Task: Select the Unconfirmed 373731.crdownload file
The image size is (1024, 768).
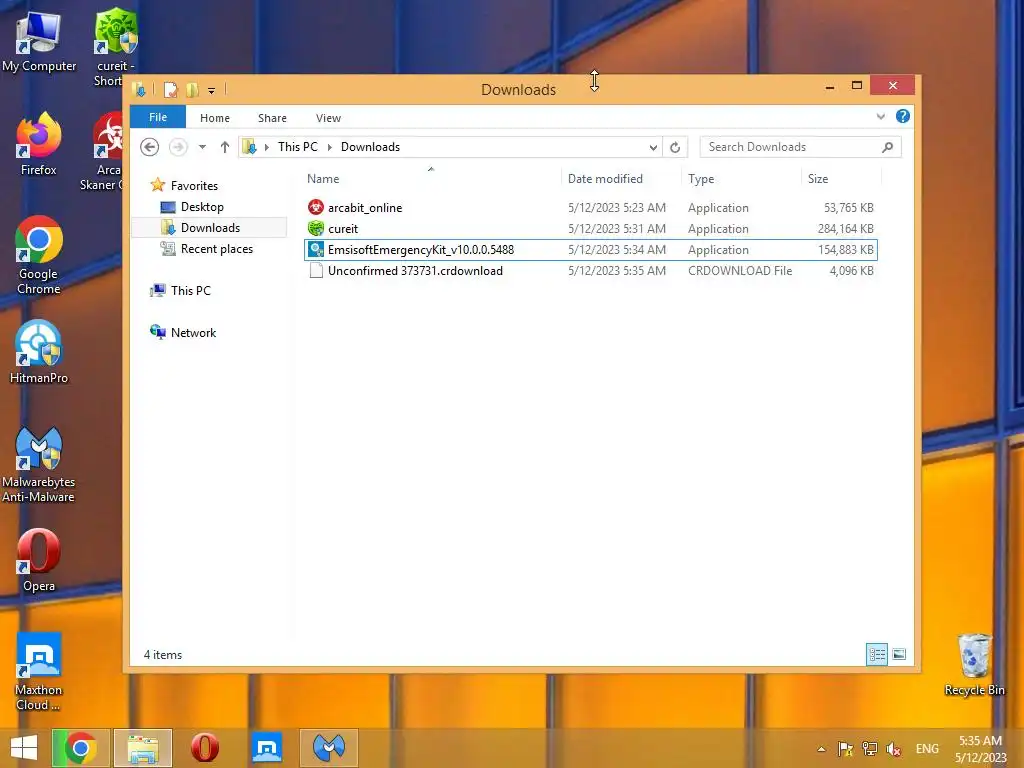Action: [590, 270]
